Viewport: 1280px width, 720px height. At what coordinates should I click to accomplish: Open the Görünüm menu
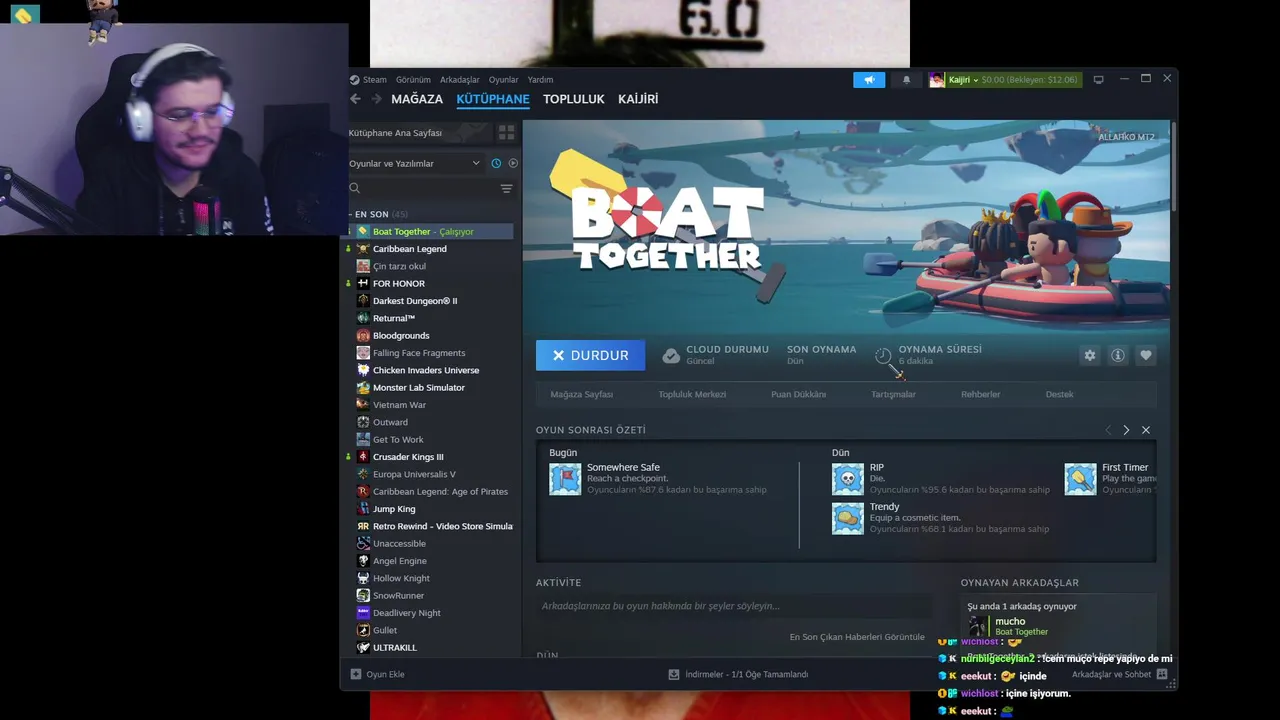[x=413, y=80]
